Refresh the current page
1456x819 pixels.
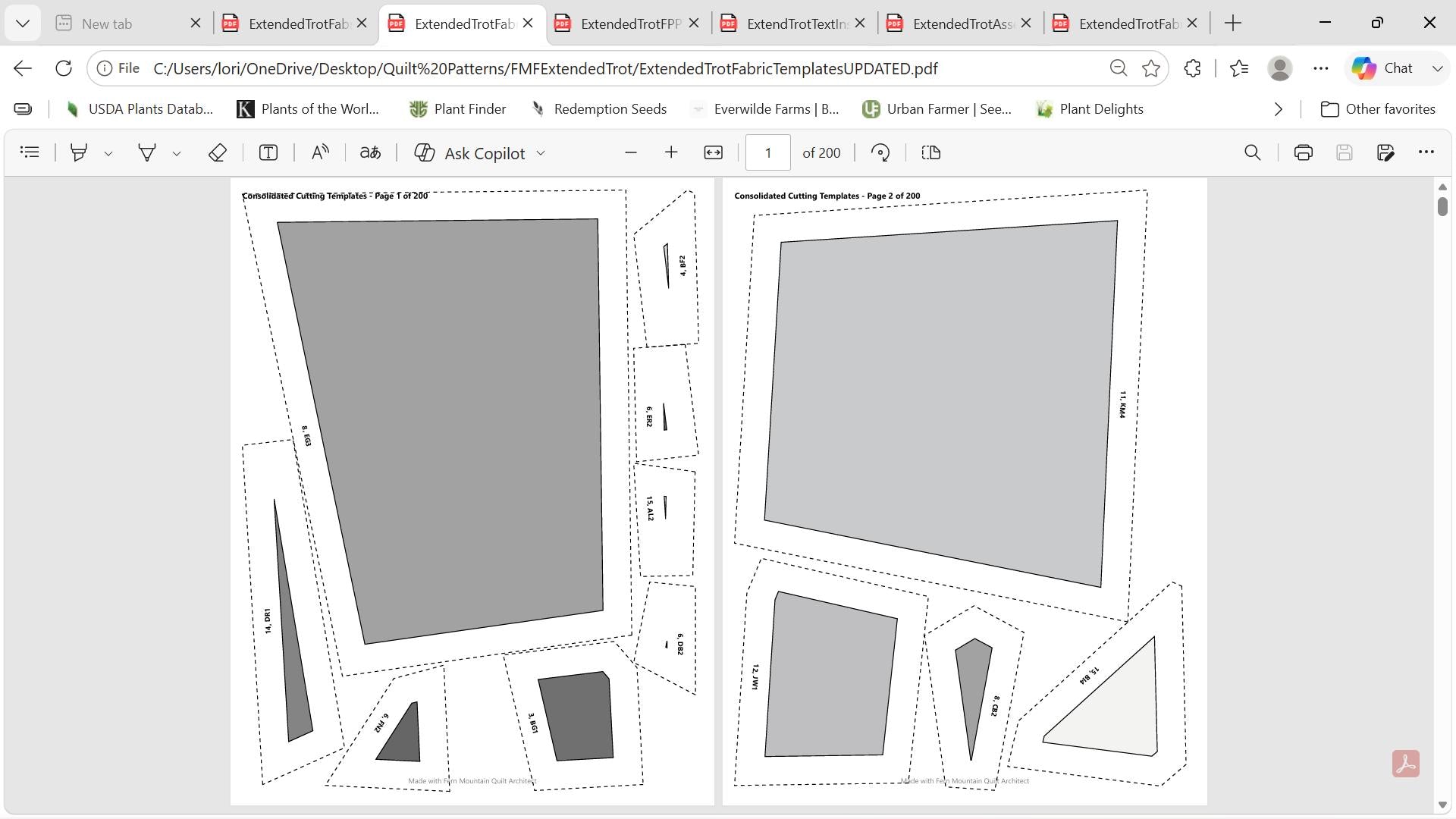[64, 68]
